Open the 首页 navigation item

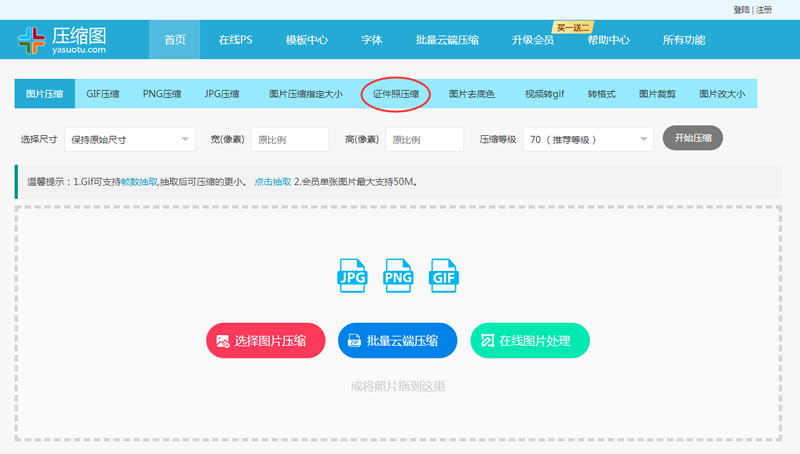click(174, 40)
